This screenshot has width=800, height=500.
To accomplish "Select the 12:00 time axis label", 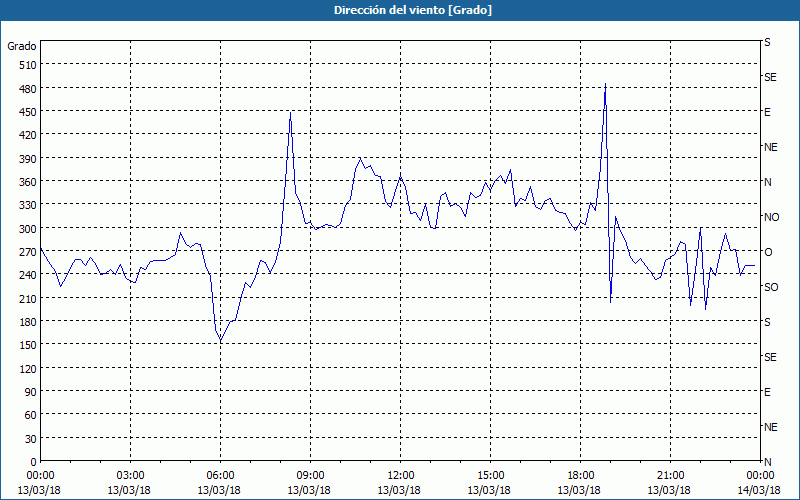I will (401, 476).
